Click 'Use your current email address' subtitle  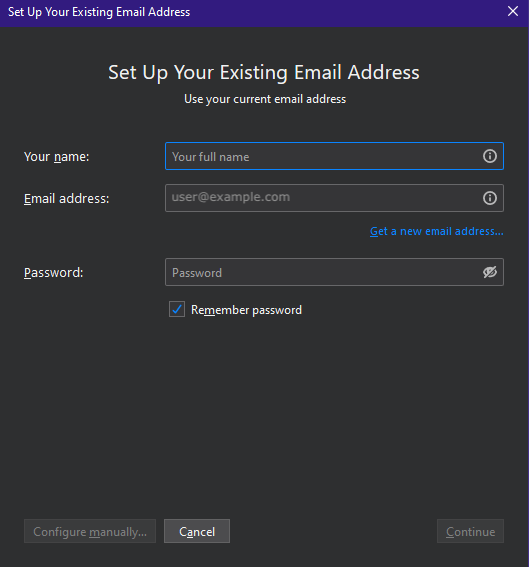click(x=265, y=99)
